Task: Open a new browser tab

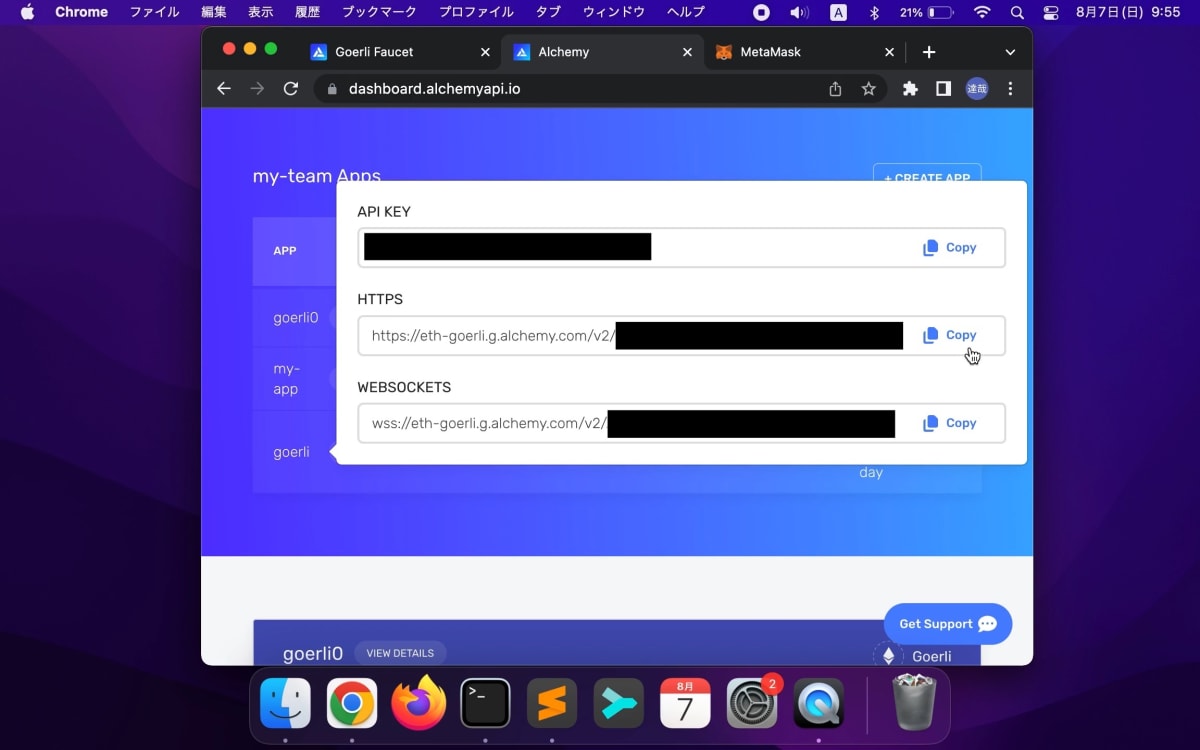Action: point(929,52)
